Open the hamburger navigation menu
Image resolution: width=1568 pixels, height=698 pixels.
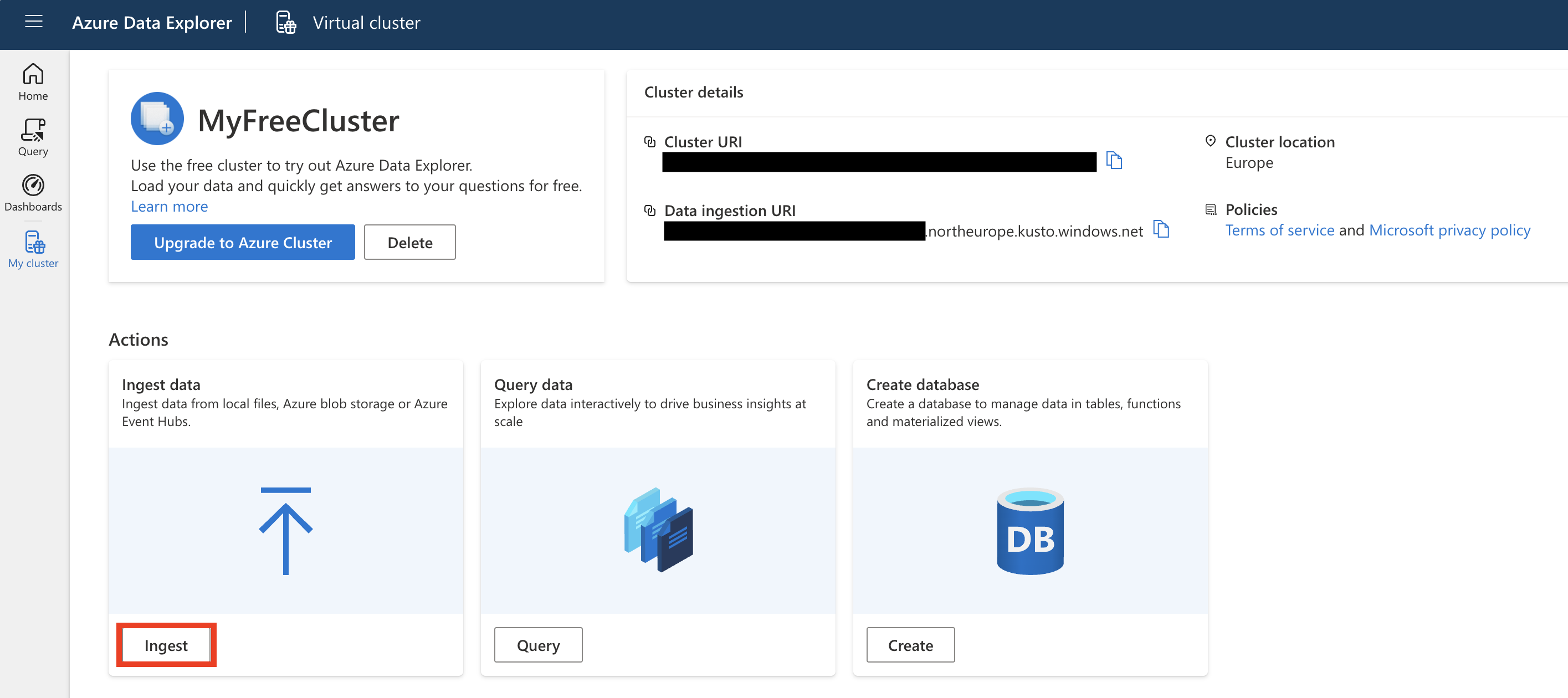[33, 22]
